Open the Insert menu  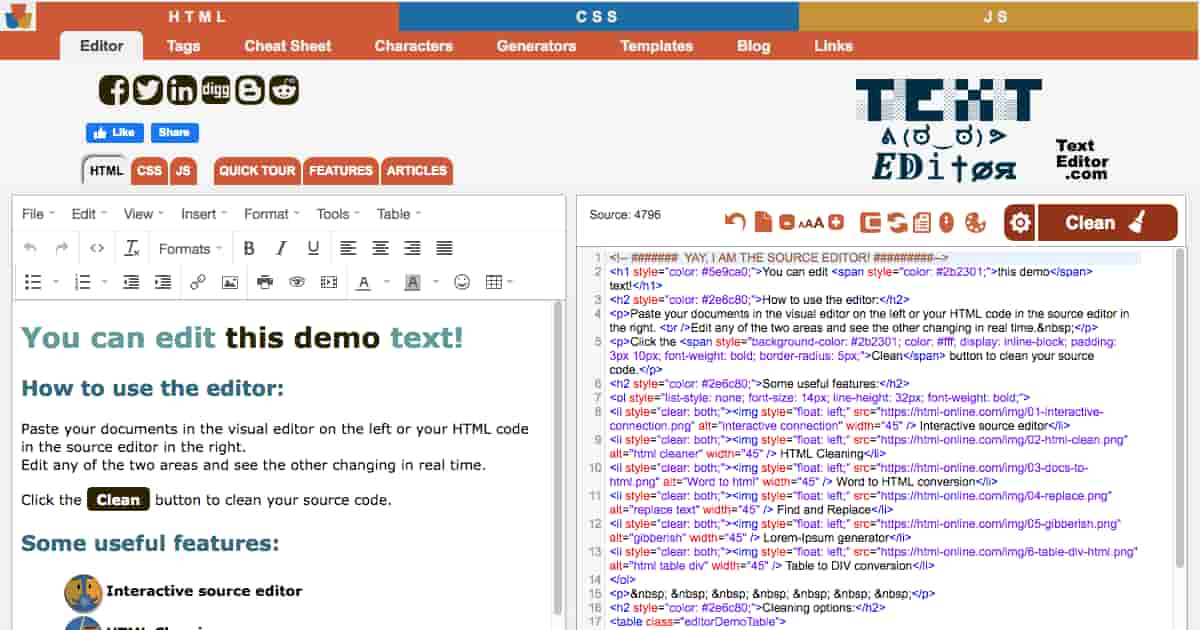[204, 213]
